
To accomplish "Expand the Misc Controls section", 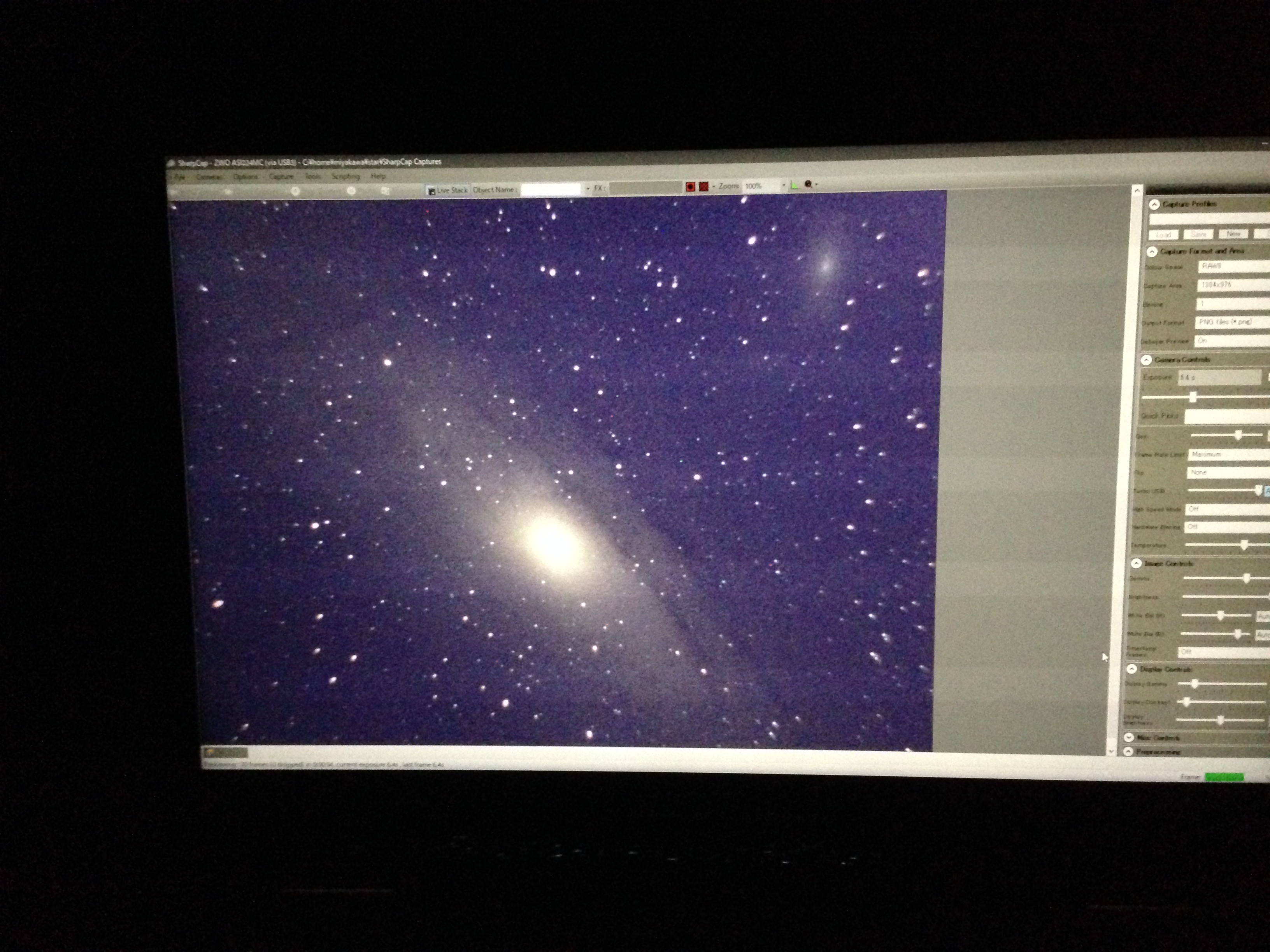I will coord(1129,737).
